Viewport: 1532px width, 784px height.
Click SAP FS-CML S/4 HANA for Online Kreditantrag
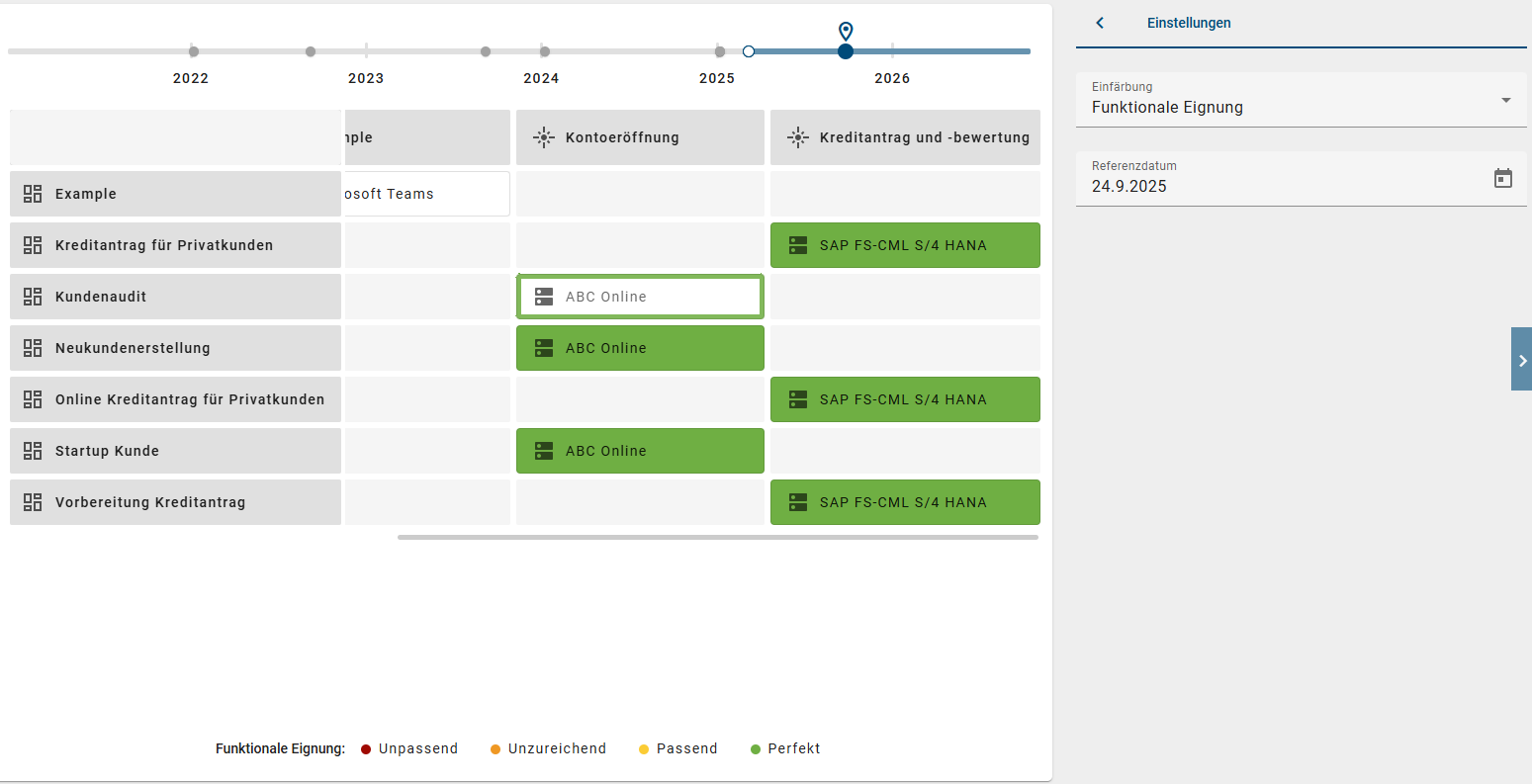coord(904,398)
